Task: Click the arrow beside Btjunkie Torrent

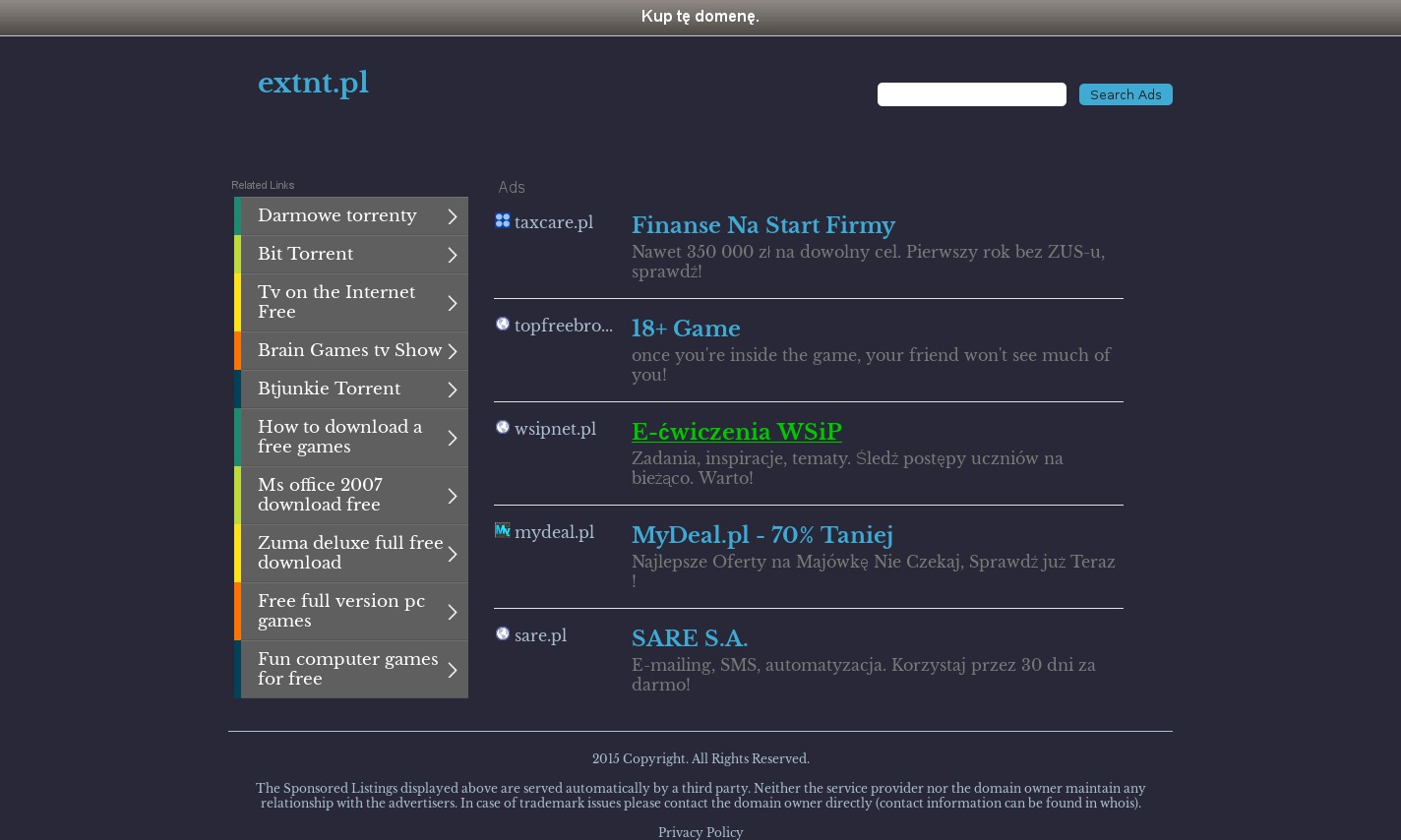Action: pyautogui.click(x=453, y=390)
